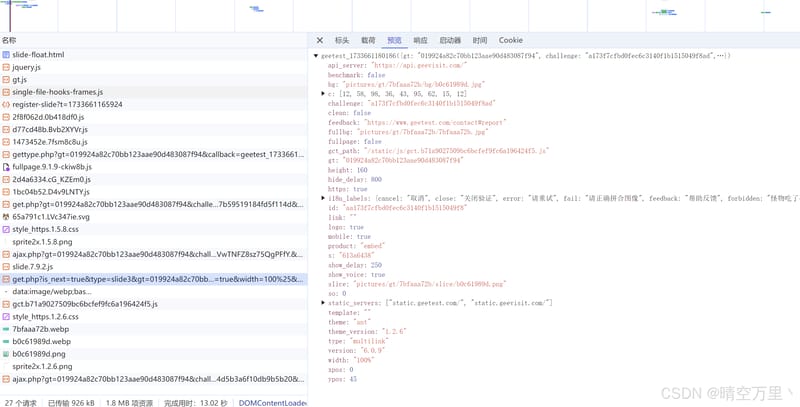Select 2f8f062d.0b418df0.js request

[x=154, y=117]
